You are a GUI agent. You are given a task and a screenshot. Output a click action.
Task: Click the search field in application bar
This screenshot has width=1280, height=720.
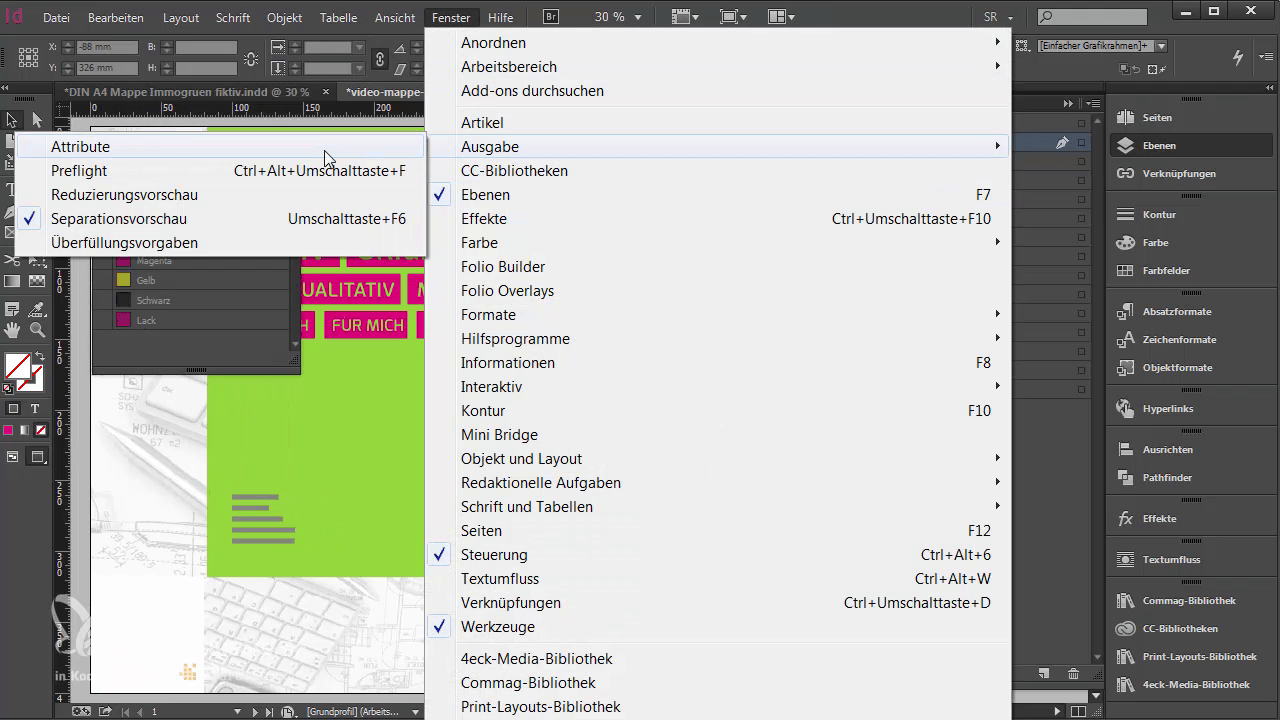coord(1092,17)
